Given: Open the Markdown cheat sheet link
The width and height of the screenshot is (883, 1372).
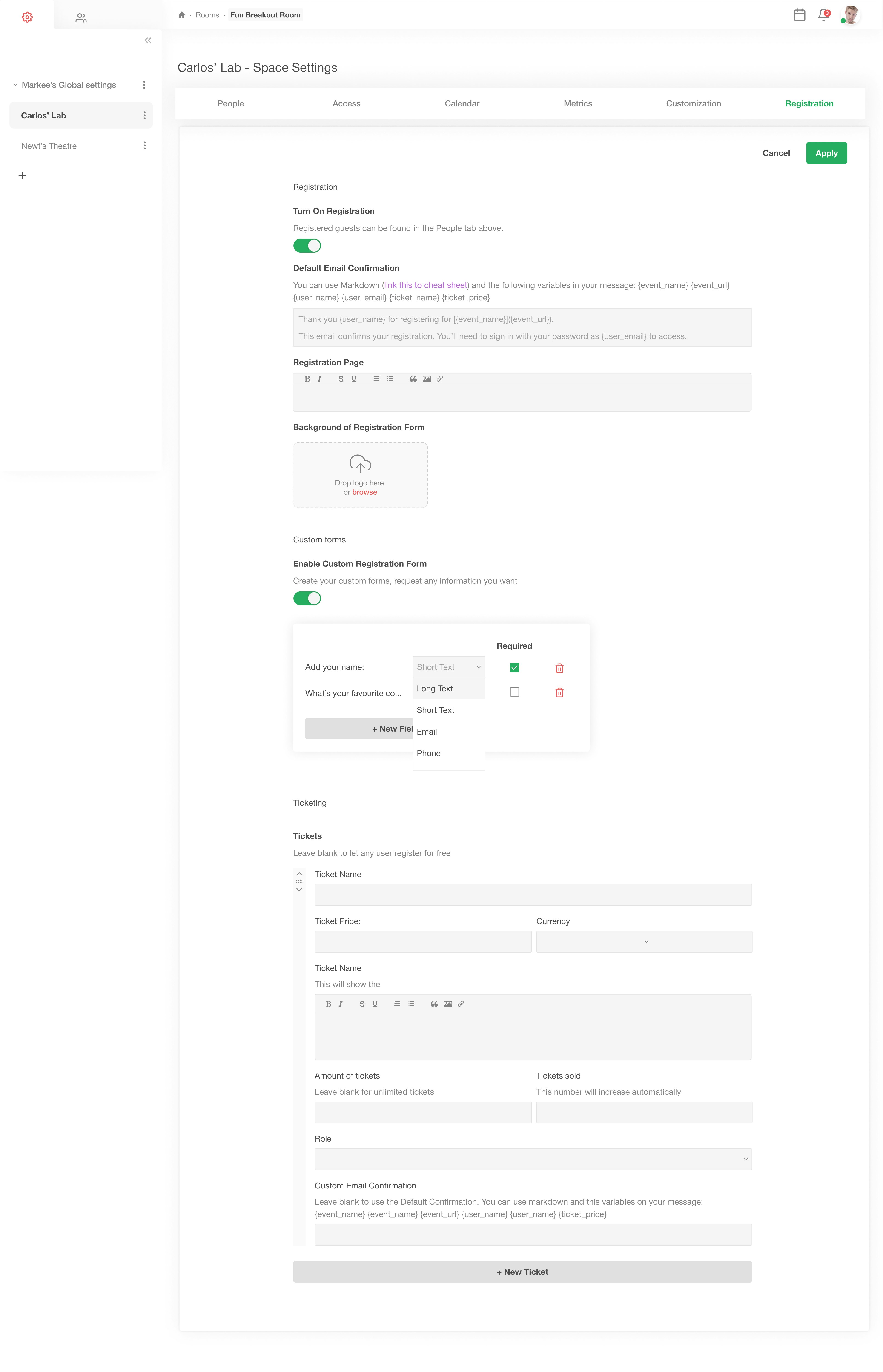Looking at the screenshot, I should click(x=425, y=285).
